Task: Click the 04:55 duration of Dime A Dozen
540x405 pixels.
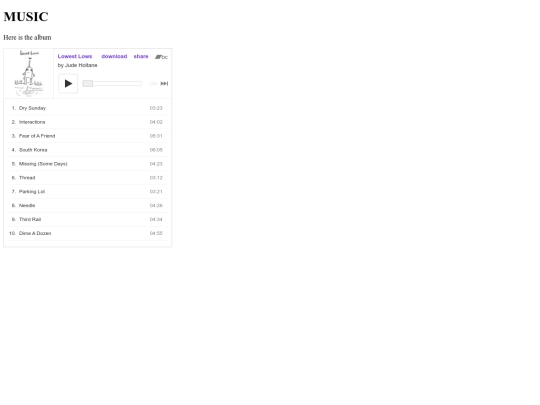Action: (156, 233)
